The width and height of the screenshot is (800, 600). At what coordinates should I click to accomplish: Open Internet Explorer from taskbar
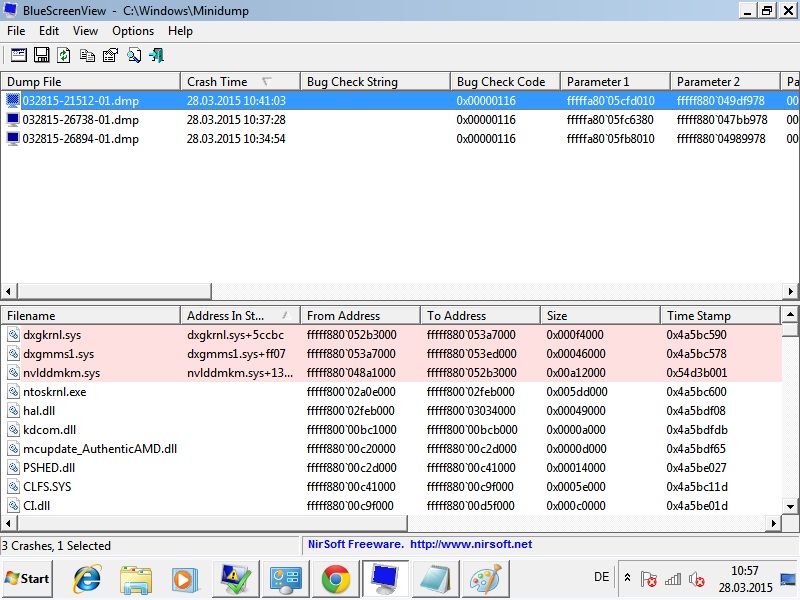(x=87, y=579)
